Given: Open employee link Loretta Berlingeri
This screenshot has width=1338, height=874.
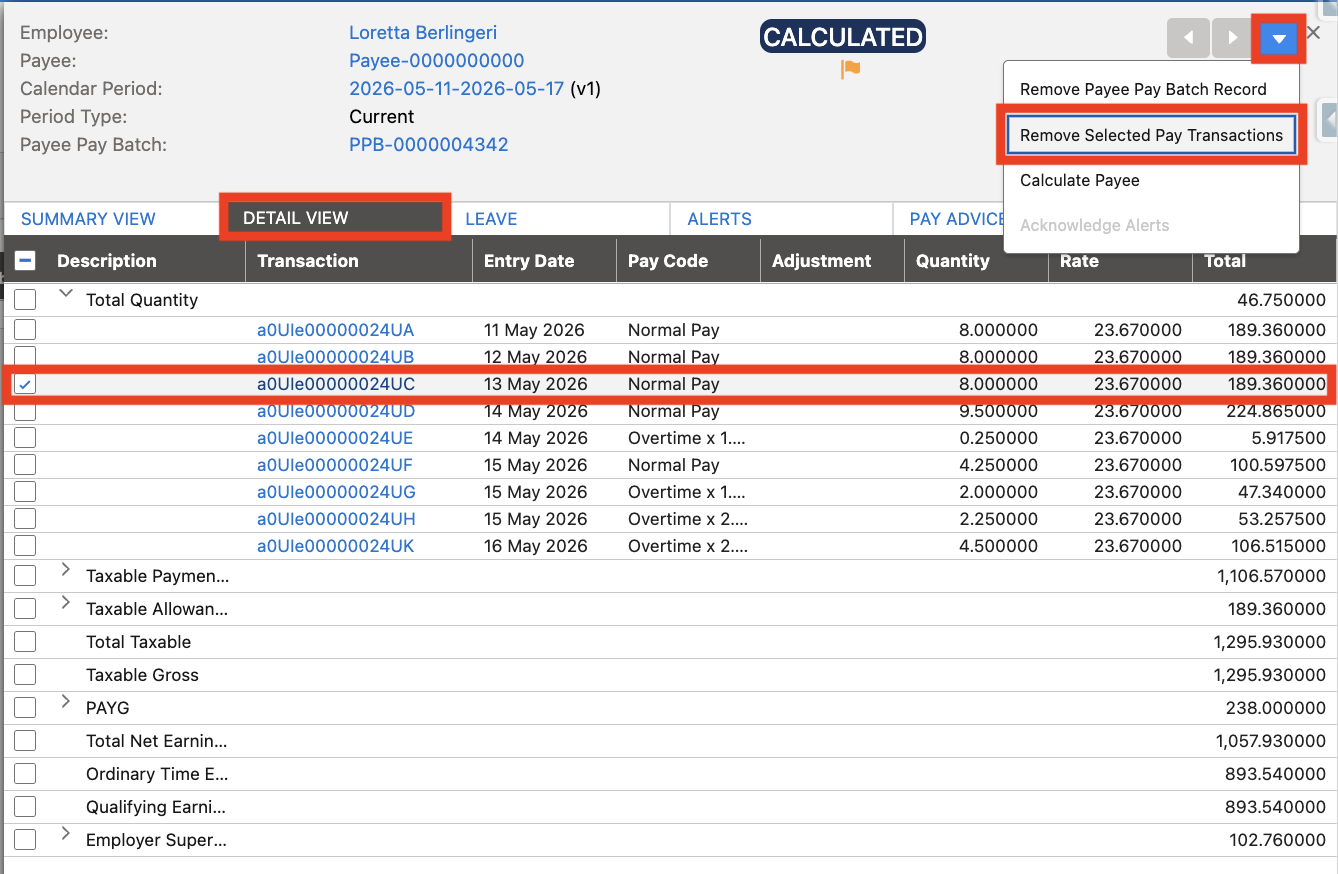Looking at the screenshot, I should pyautogui.click(x=423, y=33).
